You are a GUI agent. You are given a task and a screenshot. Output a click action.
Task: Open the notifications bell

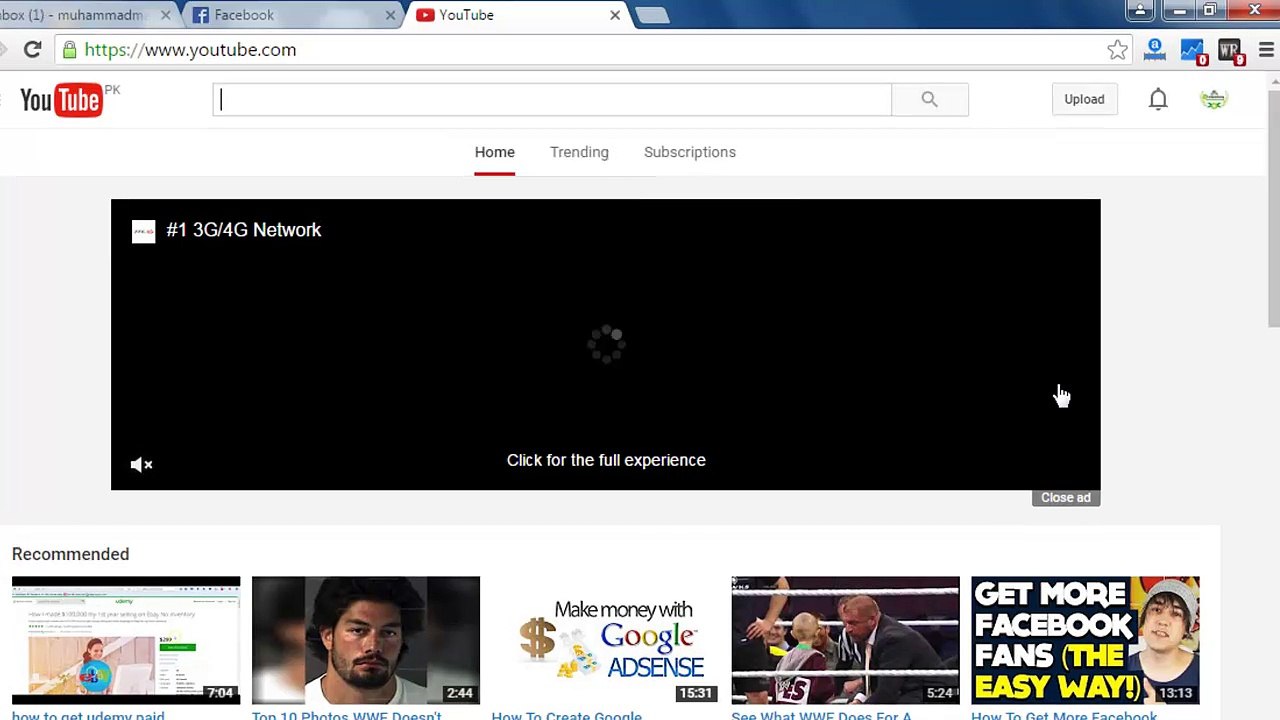(x=1158, y=99)
